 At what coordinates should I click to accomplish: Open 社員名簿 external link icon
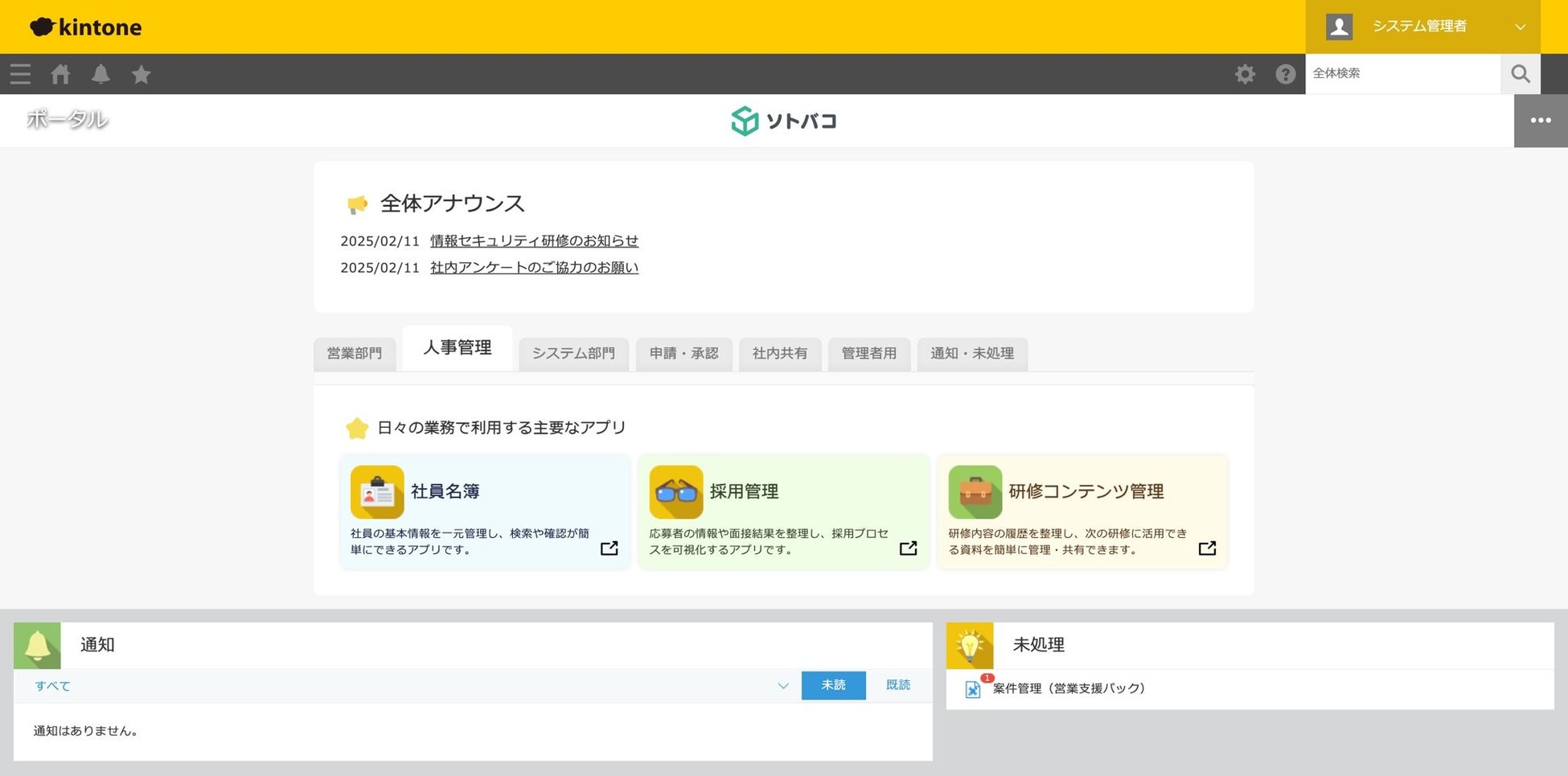pyautogui.click(x=609, y=548)
